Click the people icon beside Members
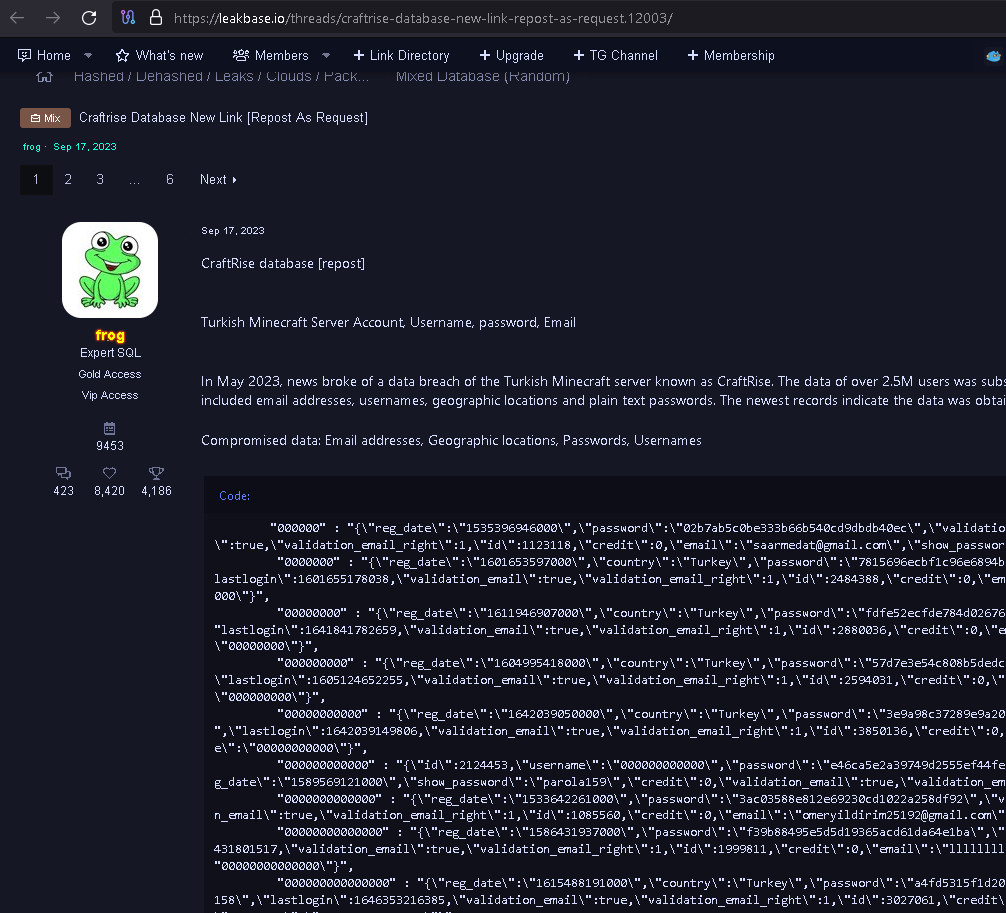The height and width of the screenshot is (913, 1006). point(239,55)
